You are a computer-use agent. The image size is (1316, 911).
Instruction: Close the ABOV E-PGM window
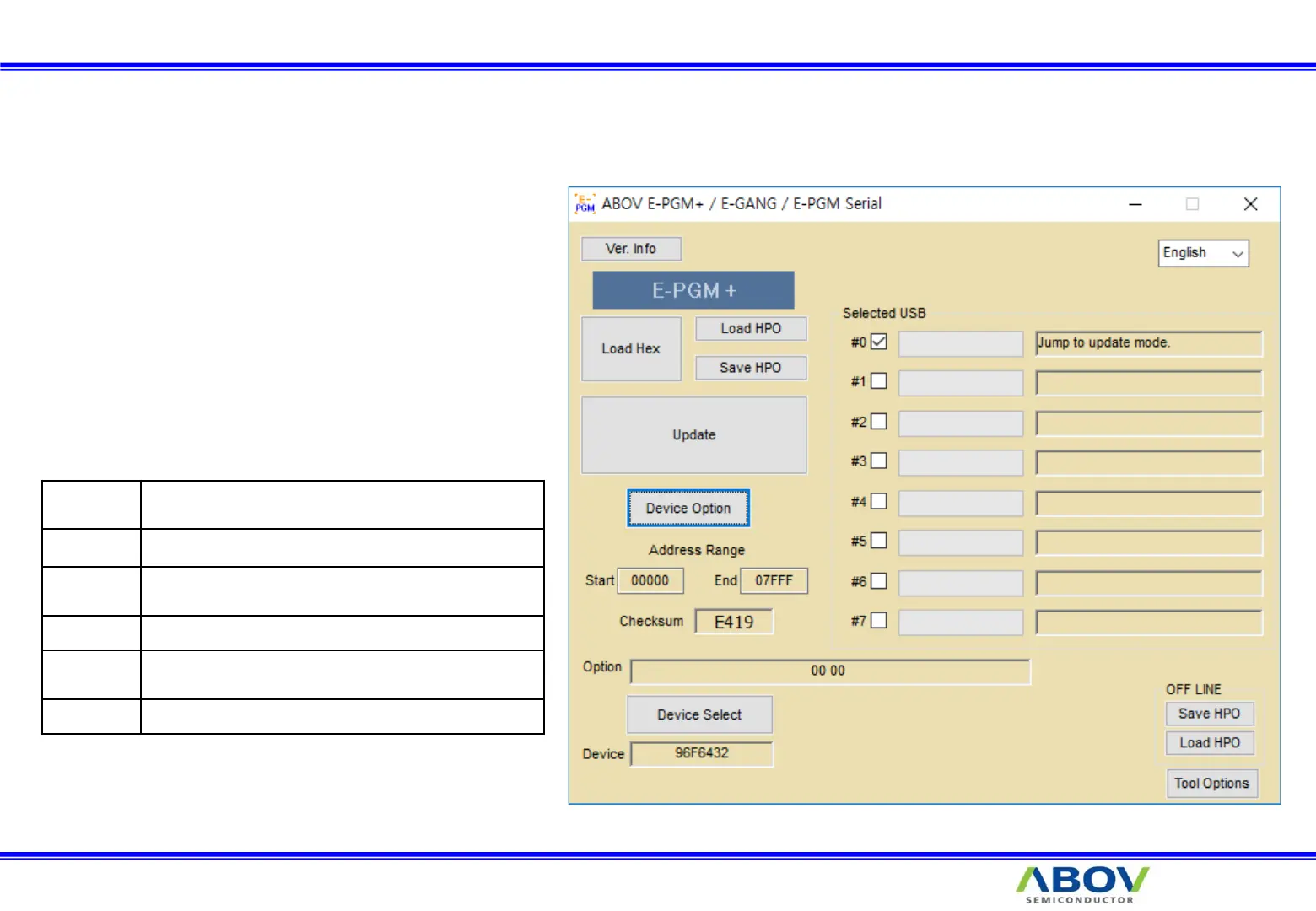[1250, 204]
